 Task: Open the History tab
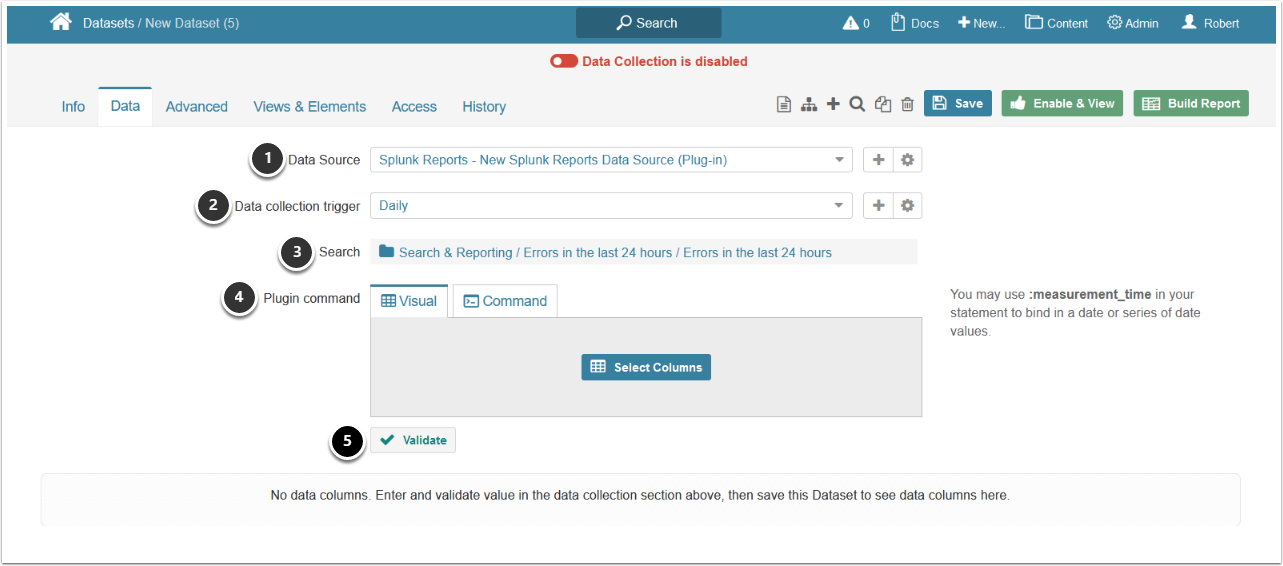pyautogui.click(x=484, y=106)
